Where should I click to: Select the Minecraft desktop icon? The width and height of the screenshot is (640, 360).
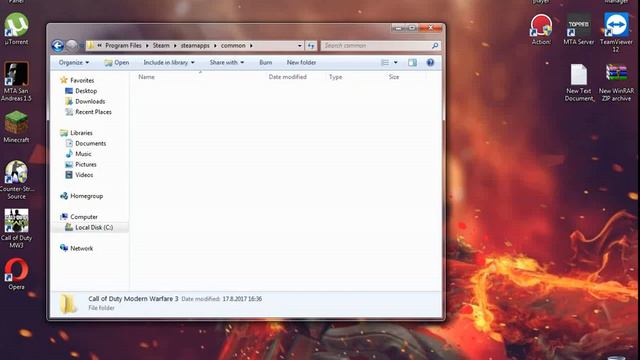point(16,127)
